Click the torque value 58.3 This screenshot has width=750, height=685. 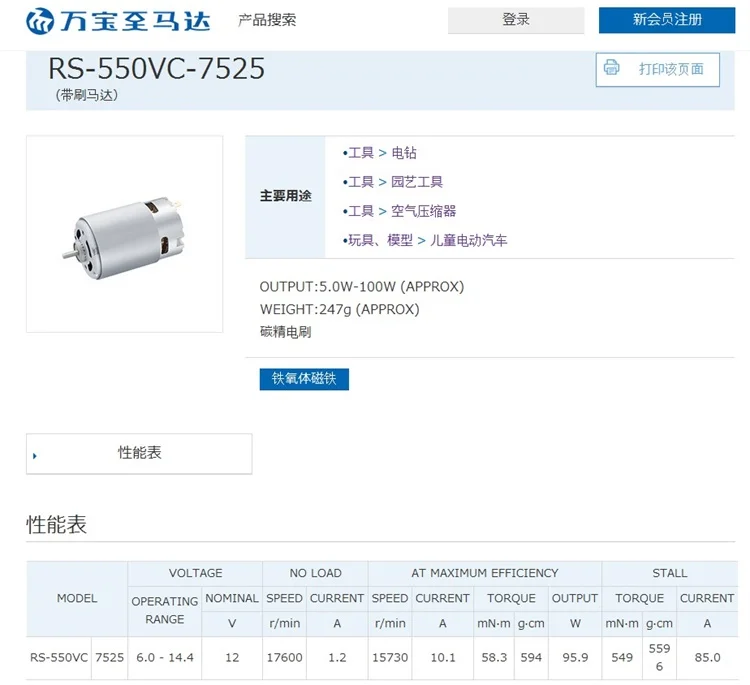point(494,658)
